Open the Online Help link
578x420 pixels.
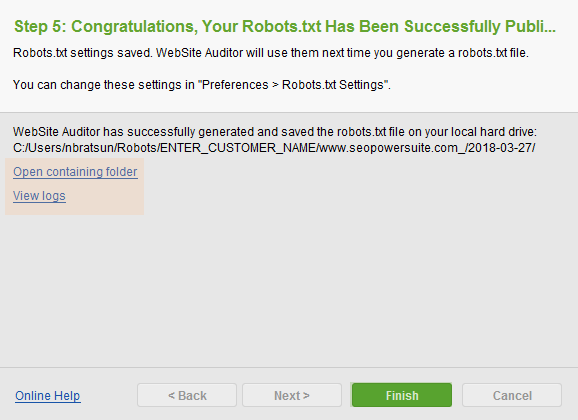(x=48, y=396)
